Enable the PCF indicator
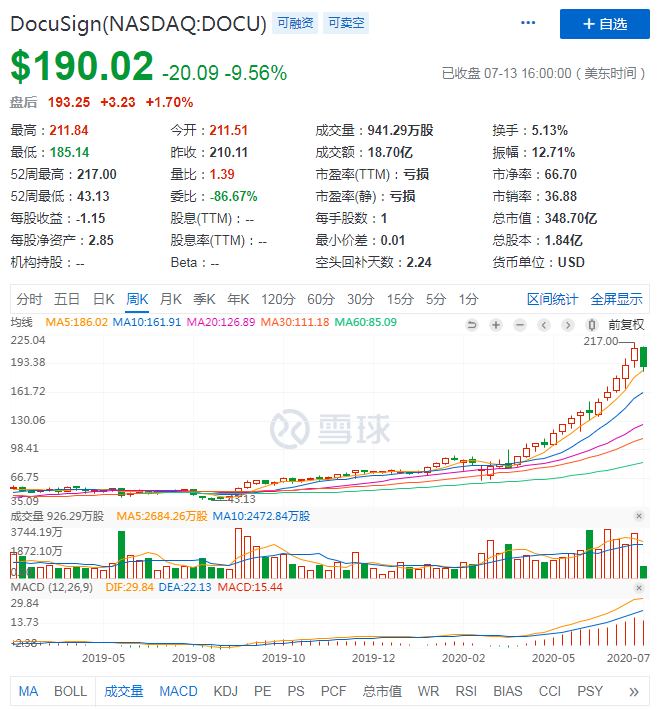Image resolution: width=661 pixels, height=710 pixels. click(333, 691)
